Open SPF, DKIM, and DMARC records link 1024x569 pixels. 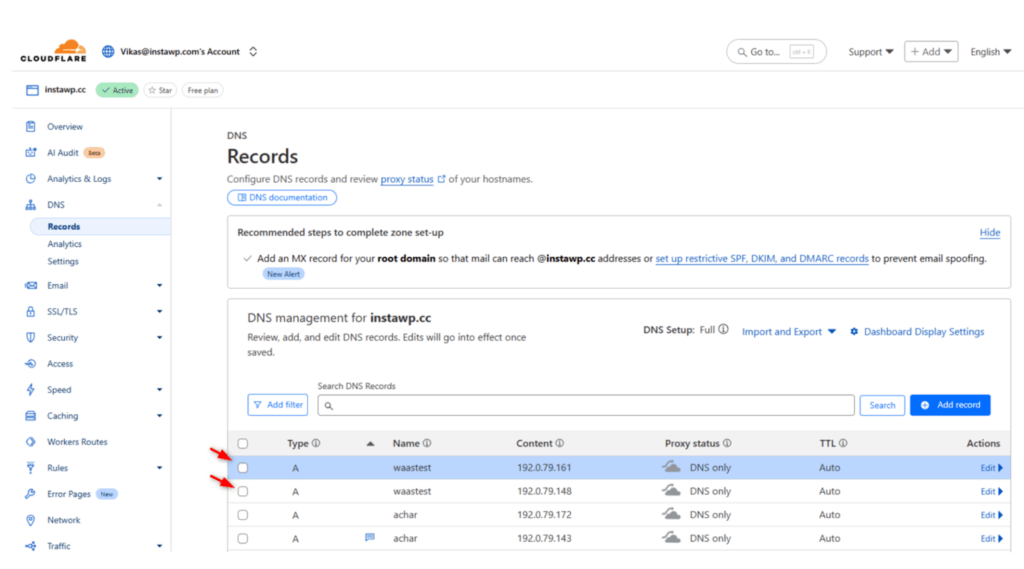[x=761, y=259]
